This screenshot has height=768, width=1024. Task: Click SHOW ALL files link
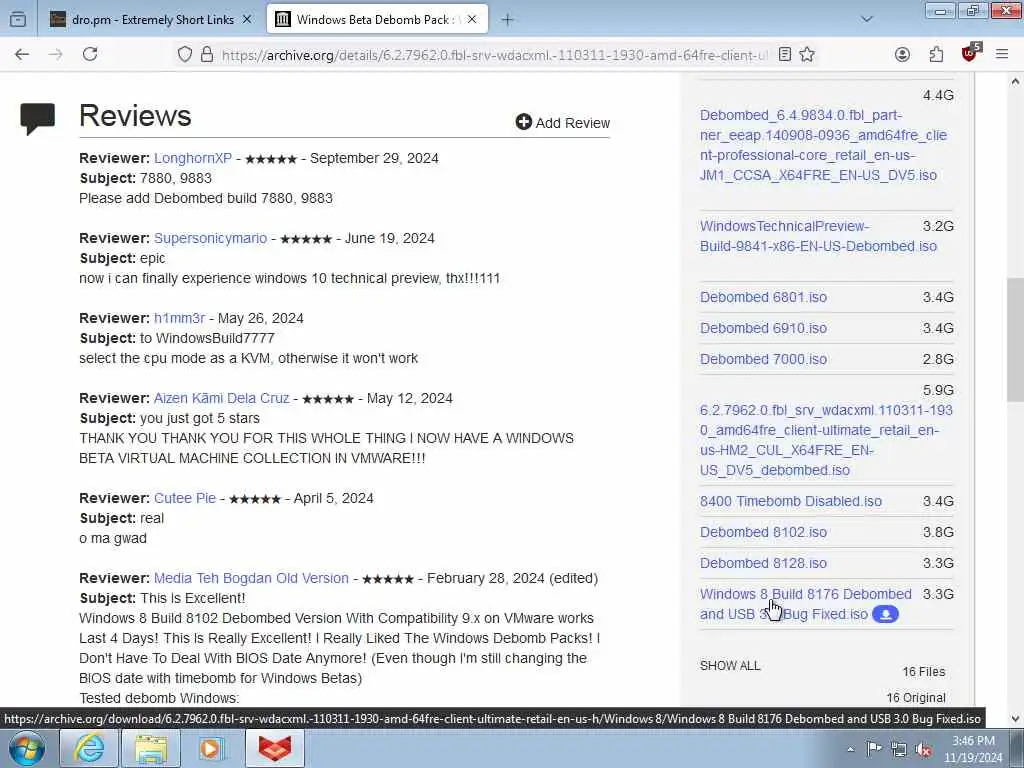pos(730,665)
